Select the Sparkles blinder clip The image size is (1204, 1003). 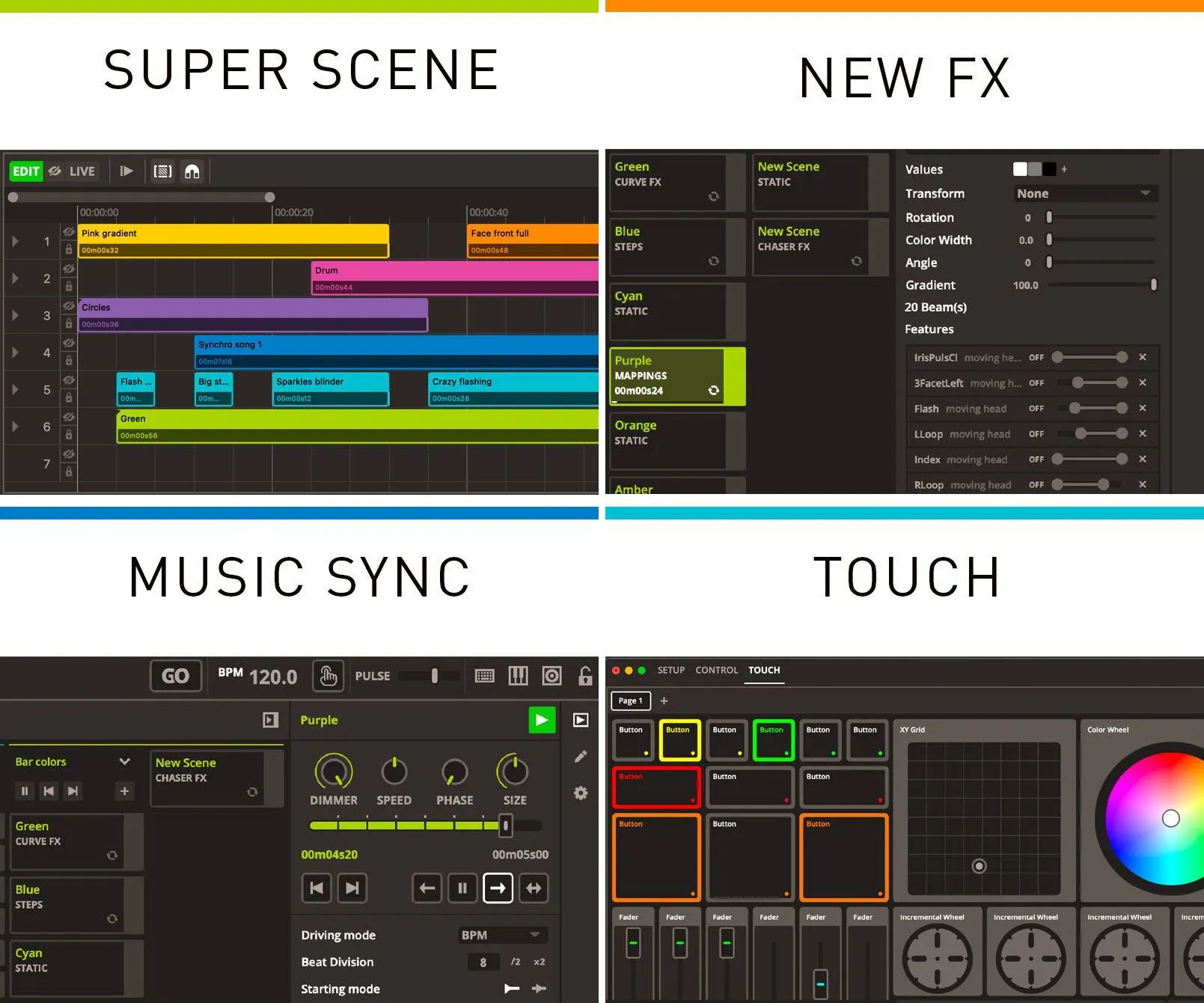[x=331, y=389]
